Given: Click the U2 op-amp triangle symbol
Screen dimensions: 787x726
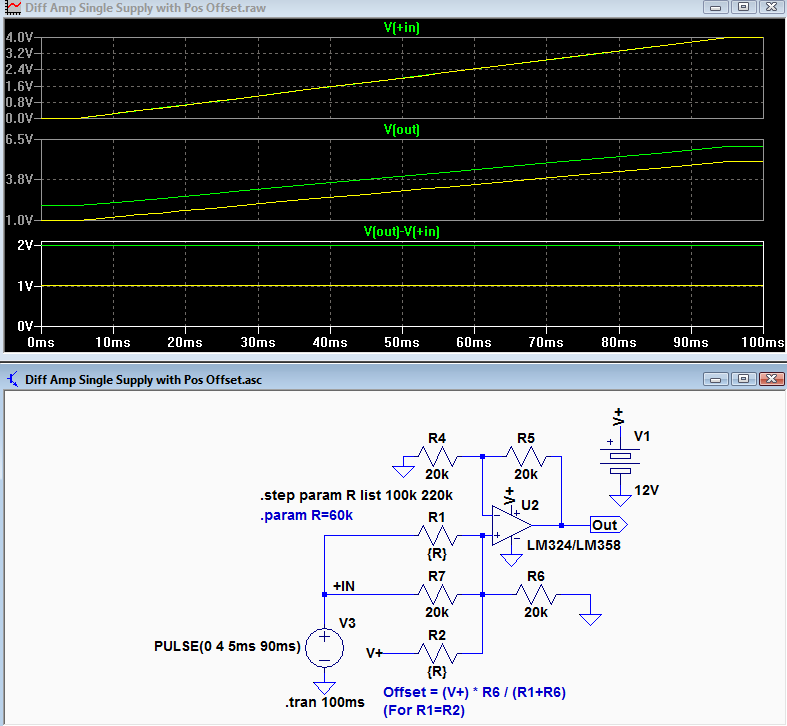Looking at the screenshot, I should (510, 525).
